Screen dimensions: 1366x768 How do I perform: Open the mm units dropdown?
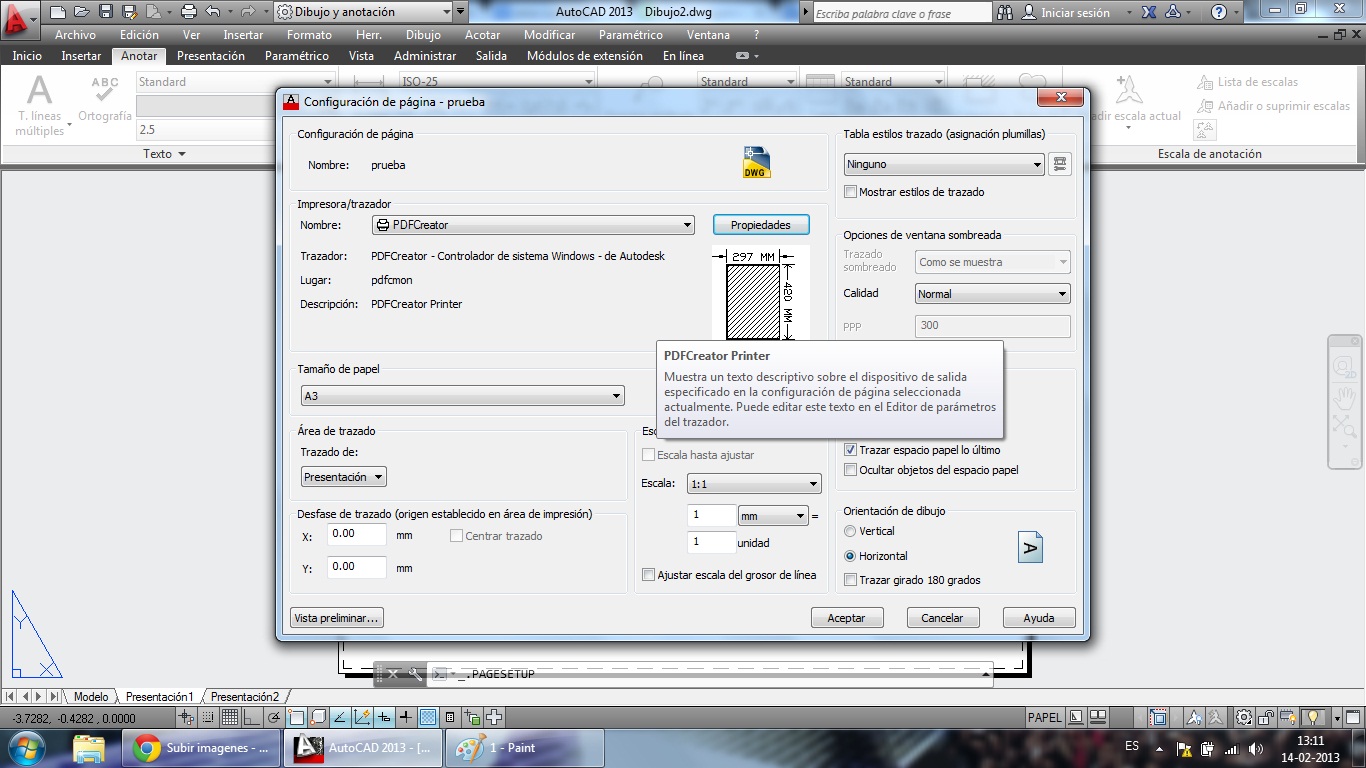tap(772, 516)
